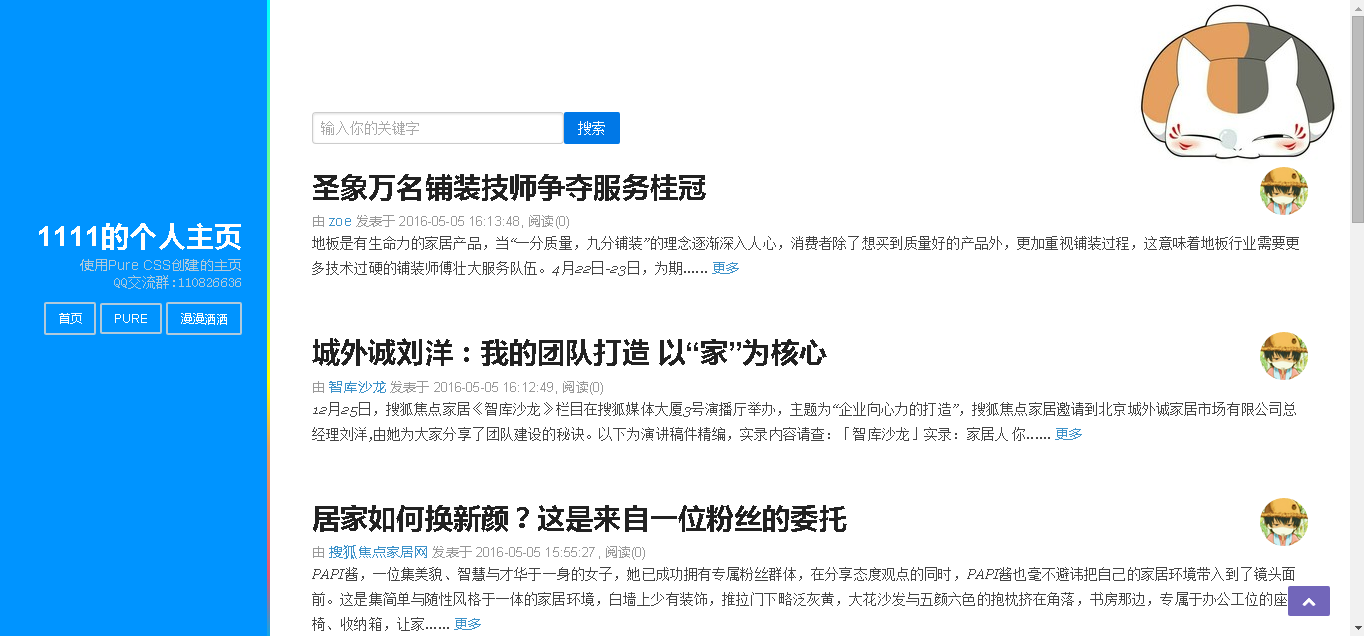Image resolution: width=1364 pixels, height=636 pixels.
Task: Focus the keyword search input field
Action: tap(437, 128)
